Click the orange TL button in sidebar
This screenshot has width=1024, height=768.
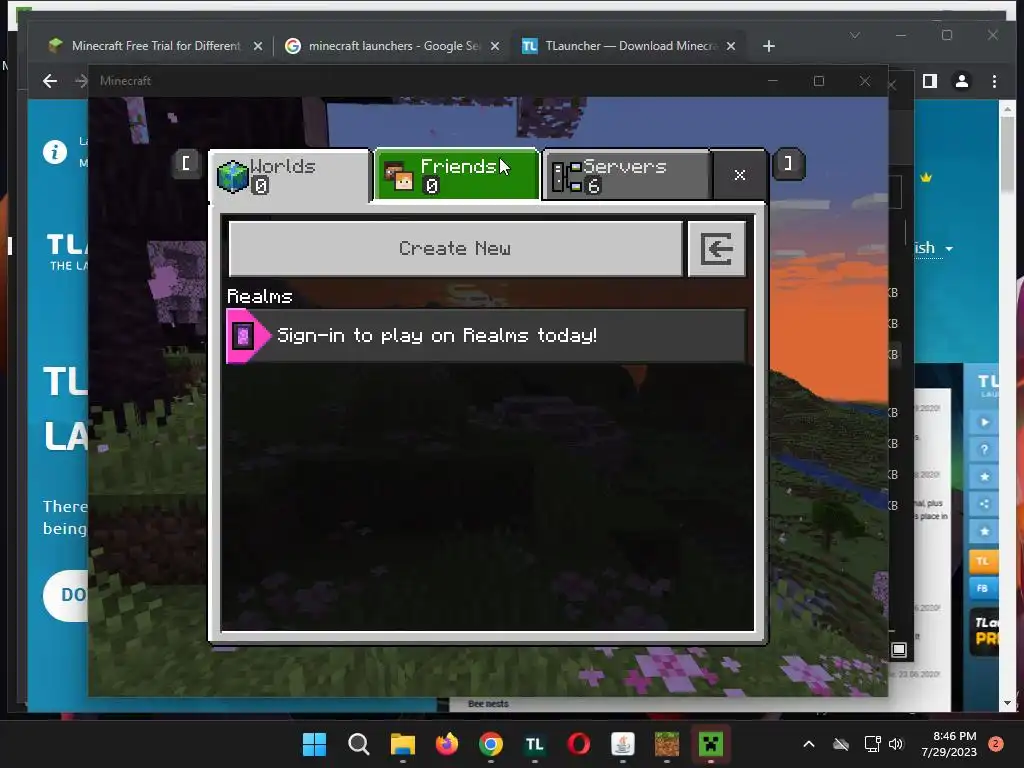coord(983,561)
